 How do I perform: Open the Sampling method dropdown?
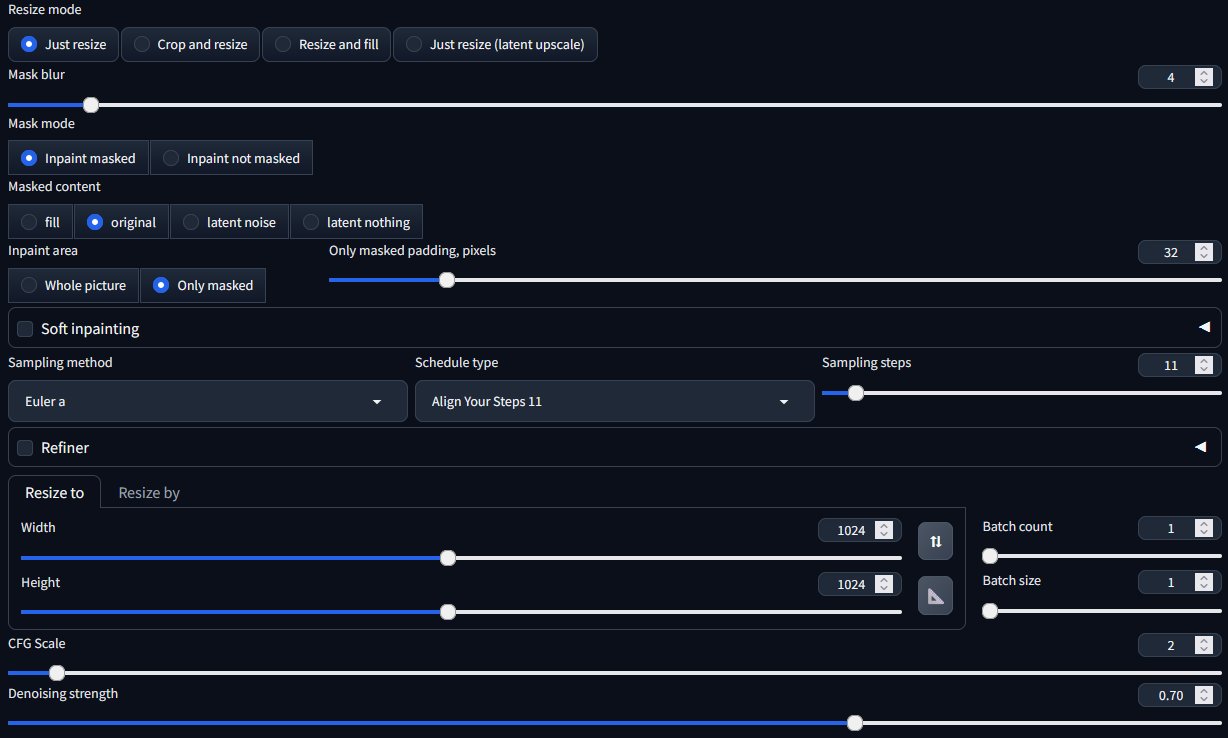pyautogui.click(x=208, y=401)
